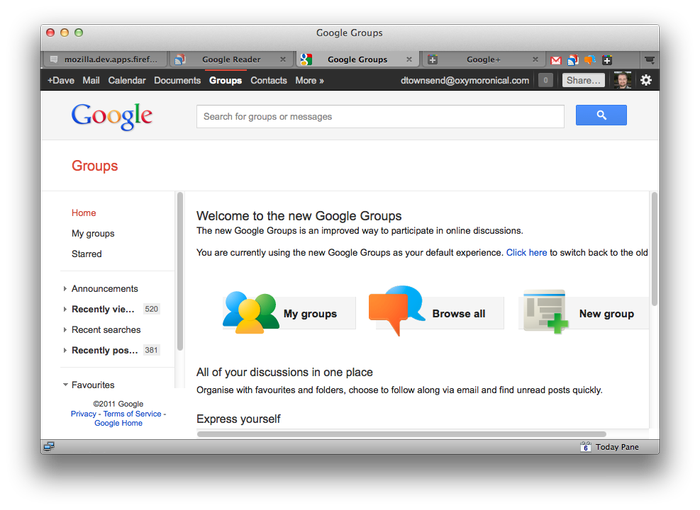Image resolution: width=700 pixels, height=510 pixels.
Task: Close the Google+ tab
Action: 535,59
